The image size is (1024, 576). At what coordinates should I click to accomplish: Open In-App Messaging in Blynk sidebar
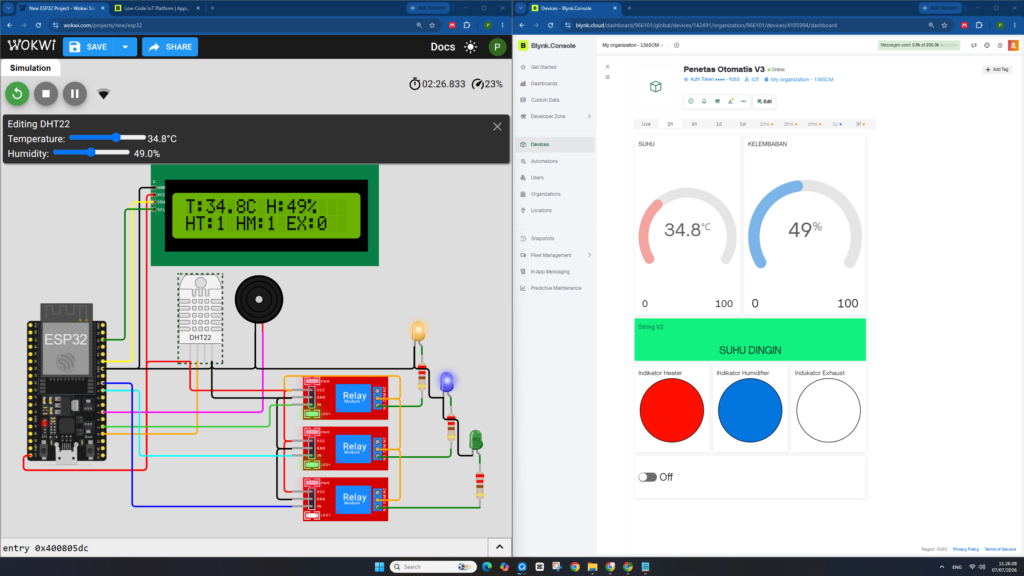click(x=550, y=272)
